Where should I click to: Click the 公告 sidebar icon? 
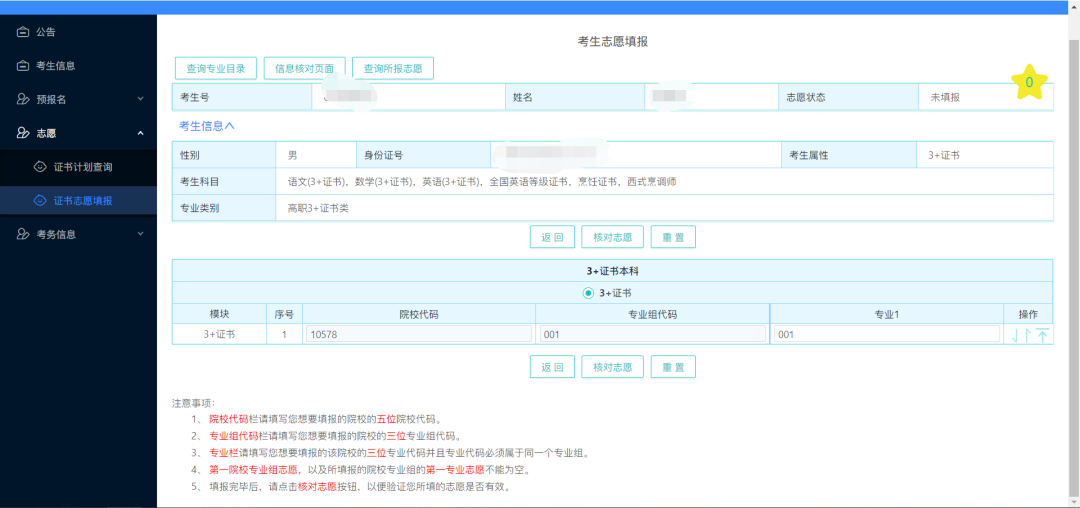[23, 32]
